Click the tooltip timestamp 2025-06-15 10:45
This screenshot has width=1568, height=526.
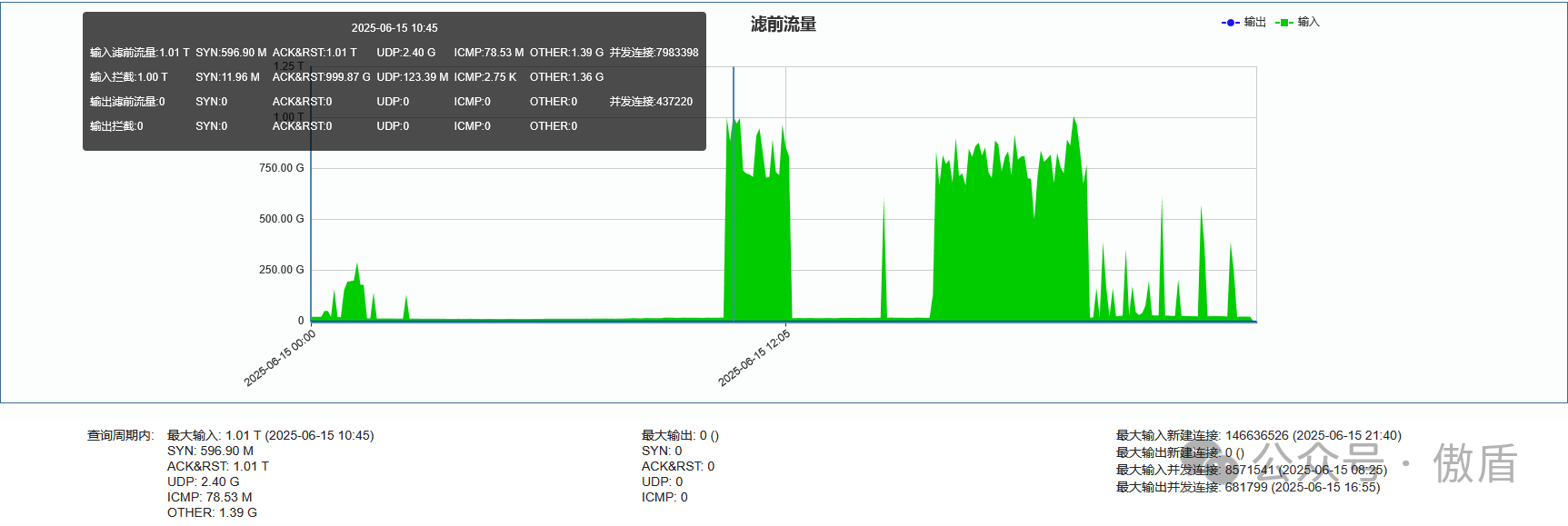point(394,28)
